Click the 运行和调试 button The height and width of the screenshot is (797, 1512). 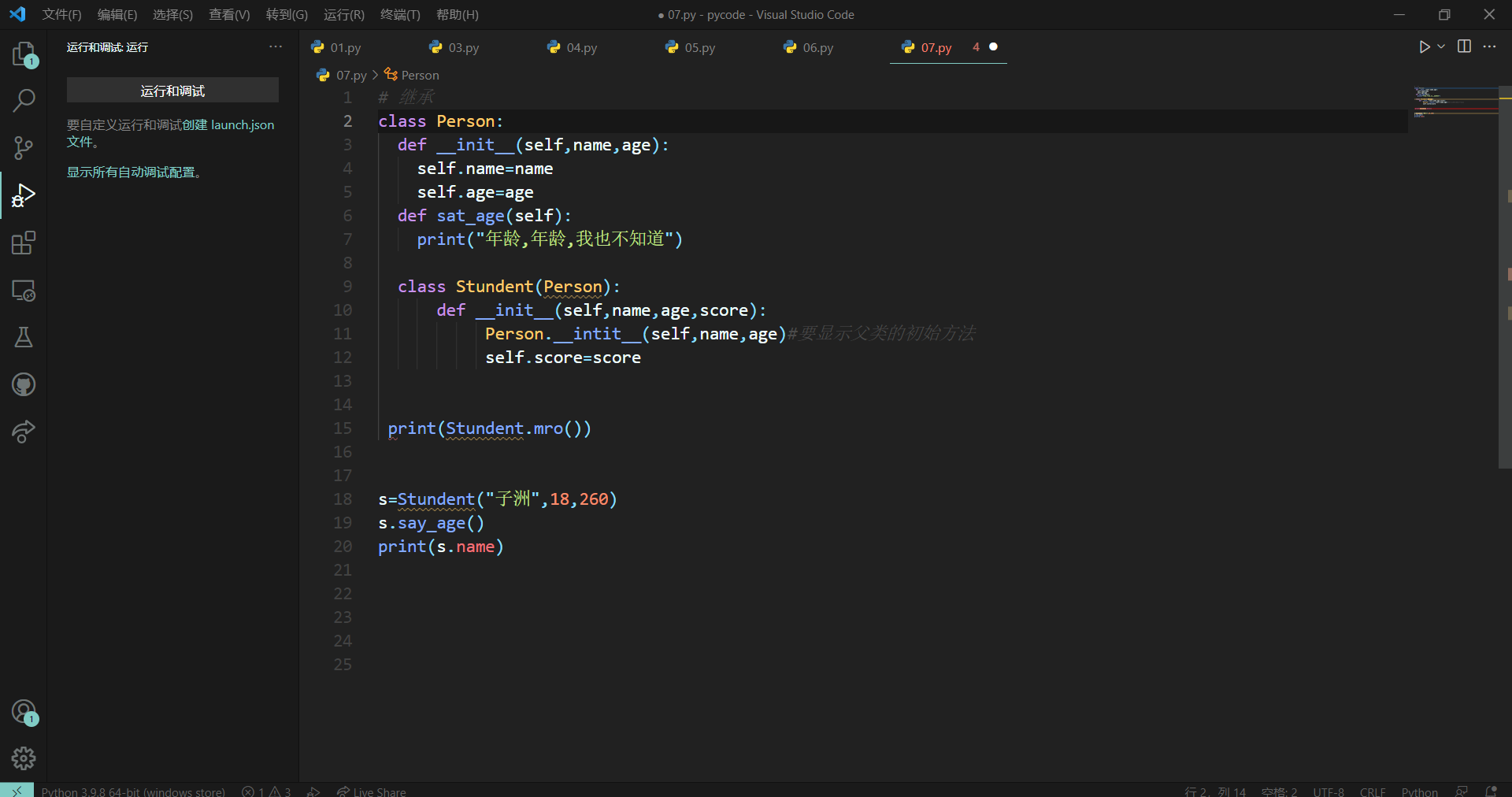172,91
